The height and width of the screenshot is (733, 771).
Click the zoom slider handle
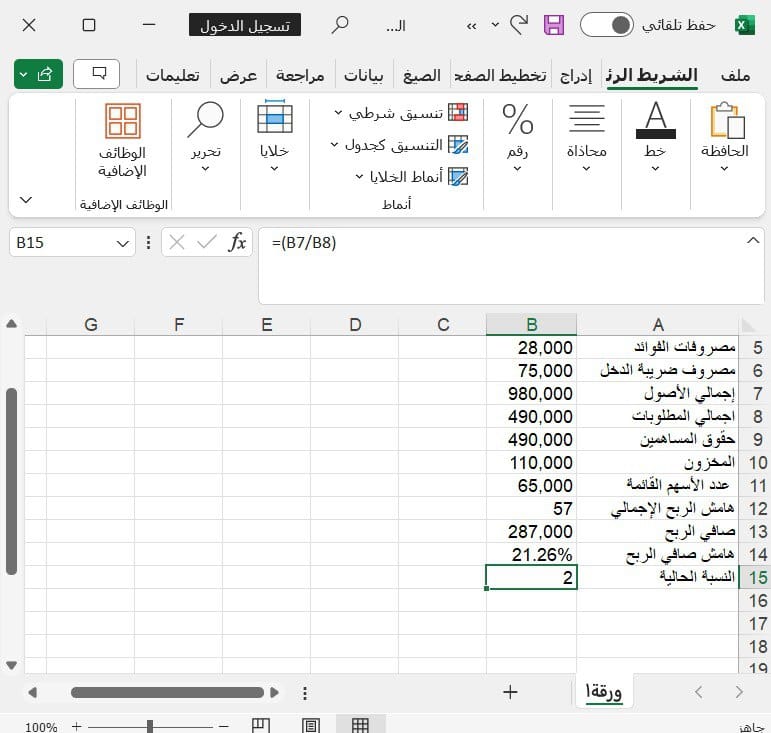click(150, 726)
